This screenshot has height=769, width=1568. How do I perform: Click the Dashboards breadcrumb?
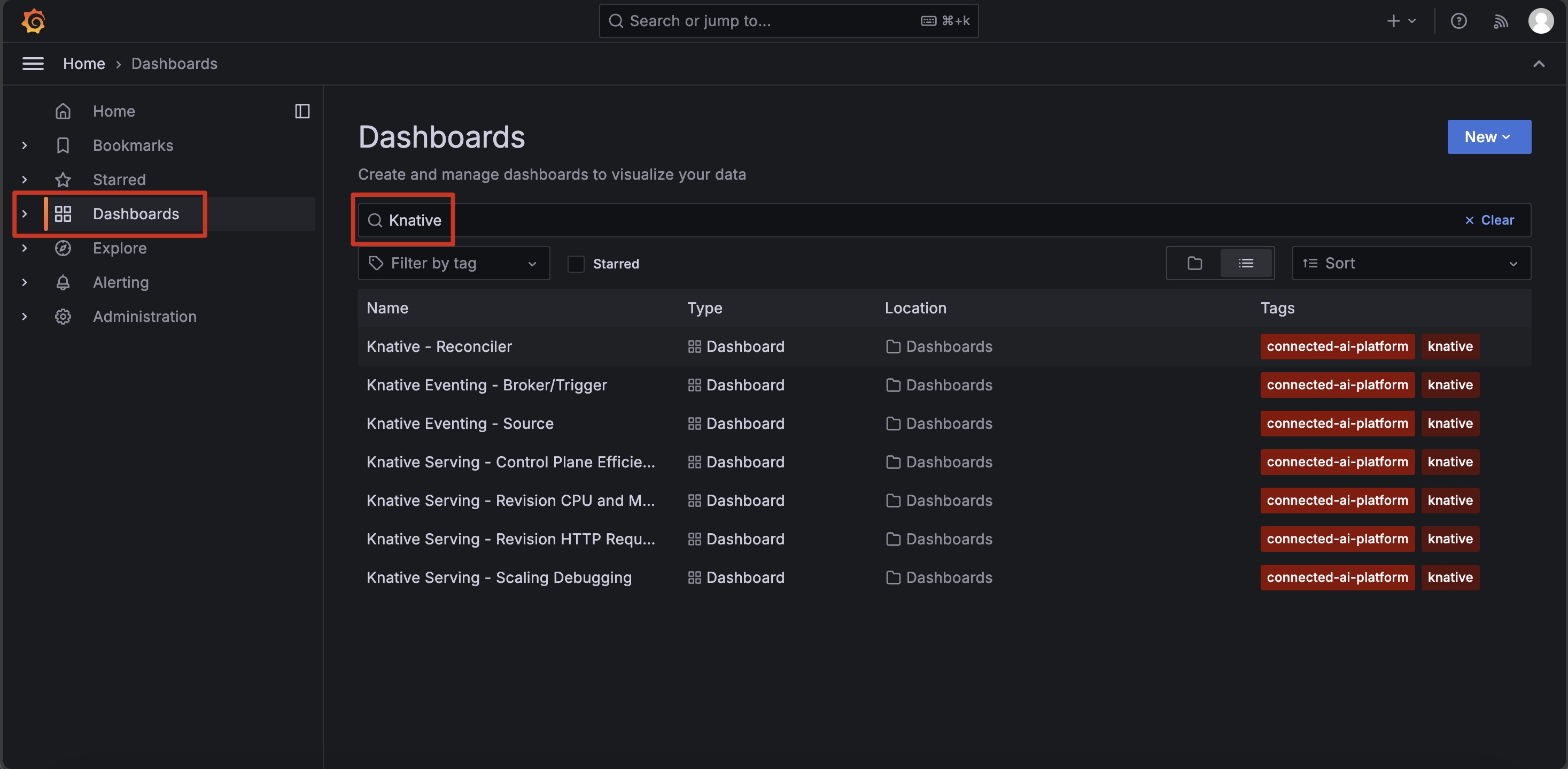tap(174, 63)
